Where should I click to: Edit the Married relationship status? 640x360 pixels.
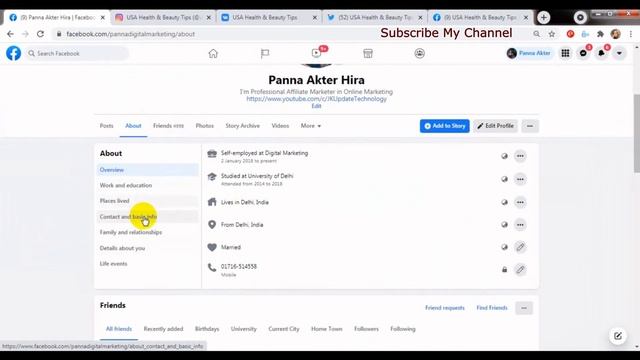point(520,247)
